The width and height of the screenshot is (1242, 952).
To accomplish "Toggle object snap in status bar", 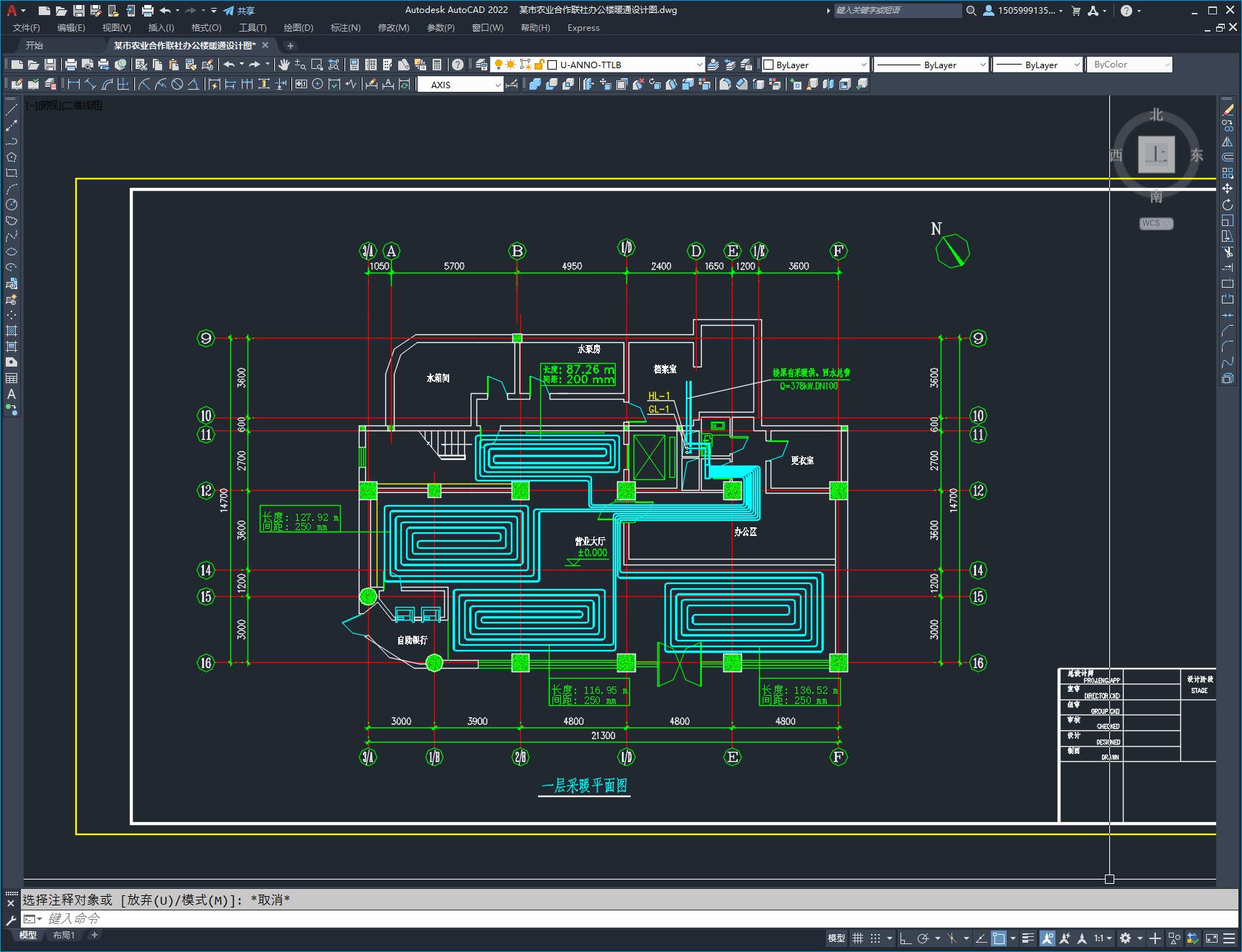I will pos(998,938).
